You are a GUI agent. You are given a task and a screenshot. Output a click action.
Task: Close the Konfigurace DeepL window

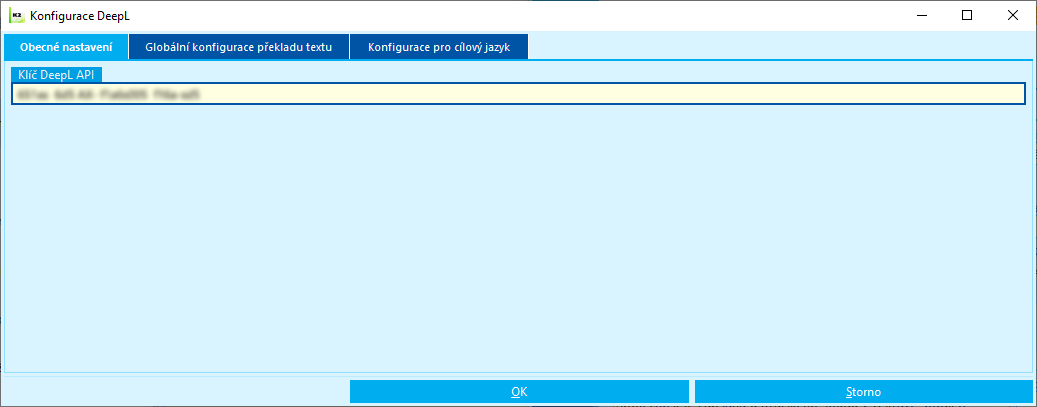1012,15
